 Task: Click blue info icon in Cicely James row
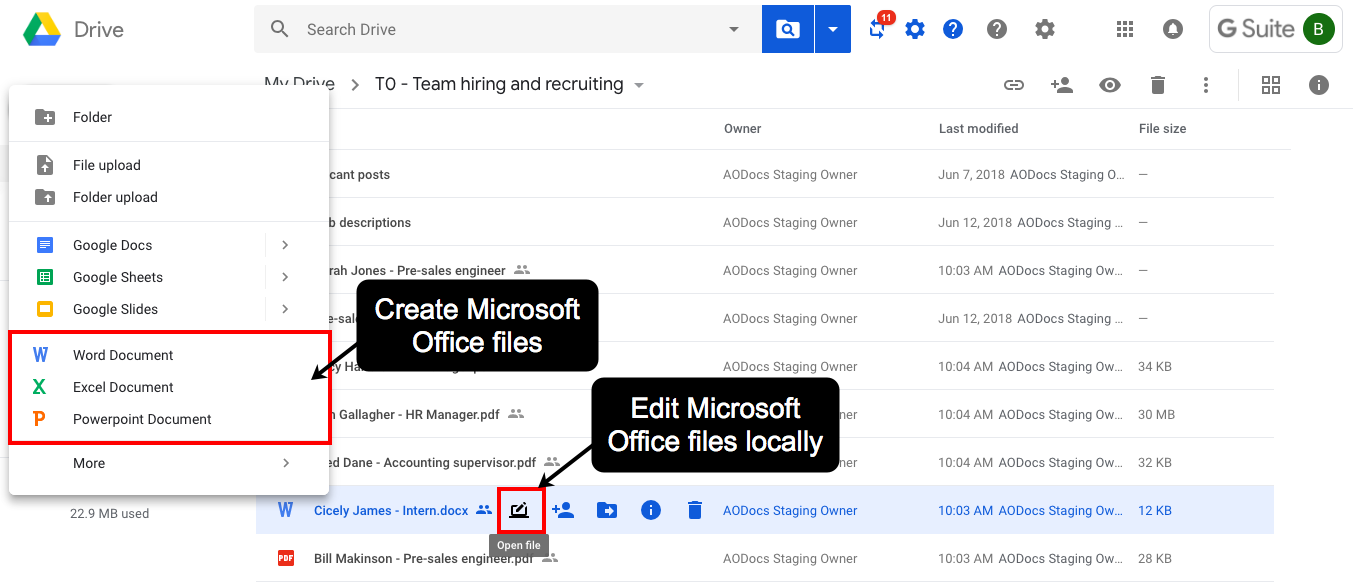651,510
